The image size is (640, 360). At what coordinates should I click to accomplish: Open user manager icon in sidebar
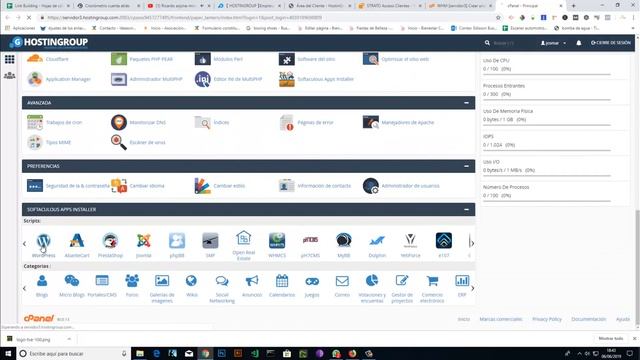(9, 76)
